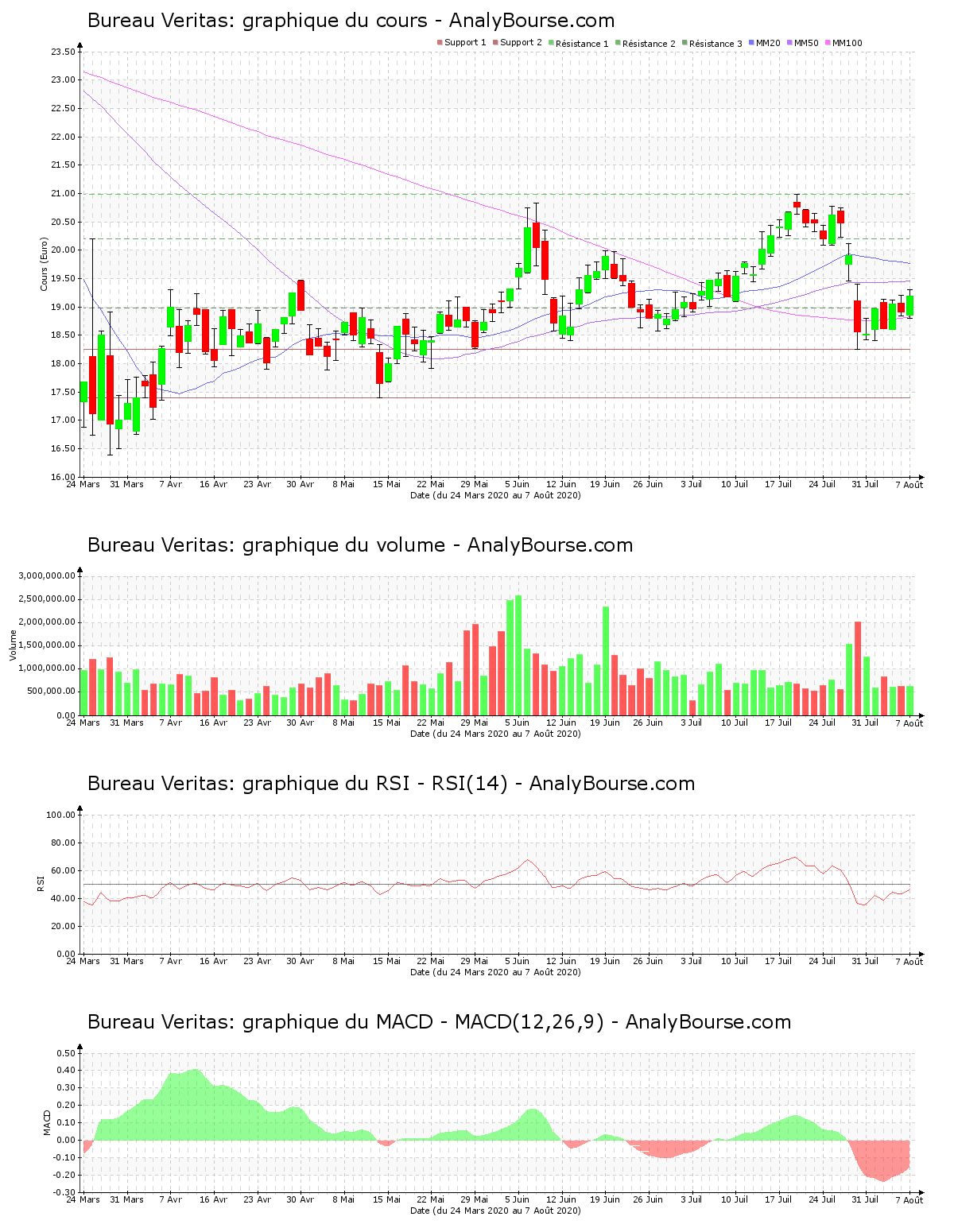Click the 100.00 value on RSI axis

[60, 815]
